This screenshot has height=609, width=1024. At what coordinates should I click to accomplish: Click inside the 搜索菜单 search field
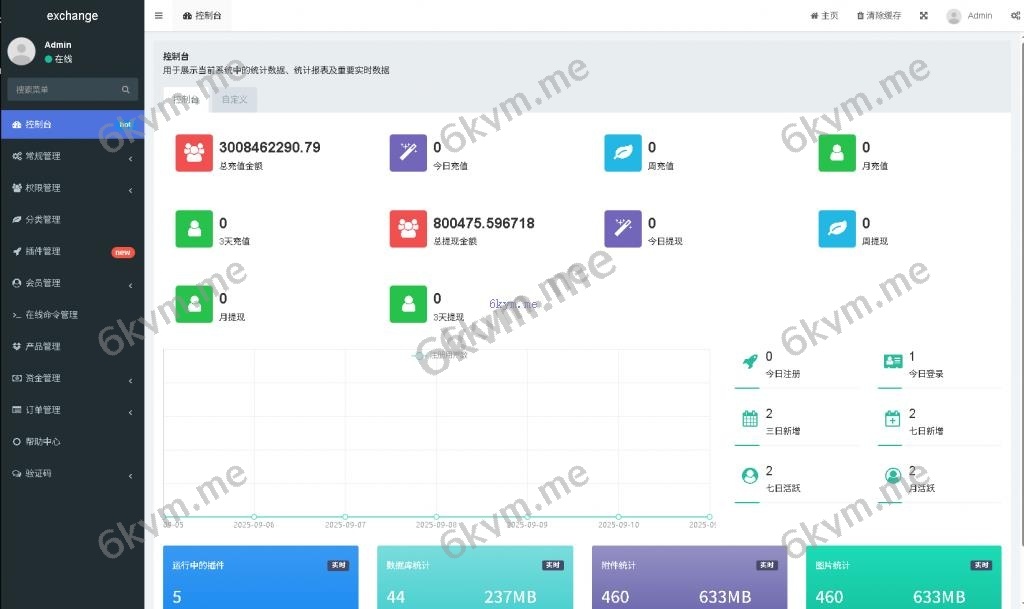click(x=62, y=90)
